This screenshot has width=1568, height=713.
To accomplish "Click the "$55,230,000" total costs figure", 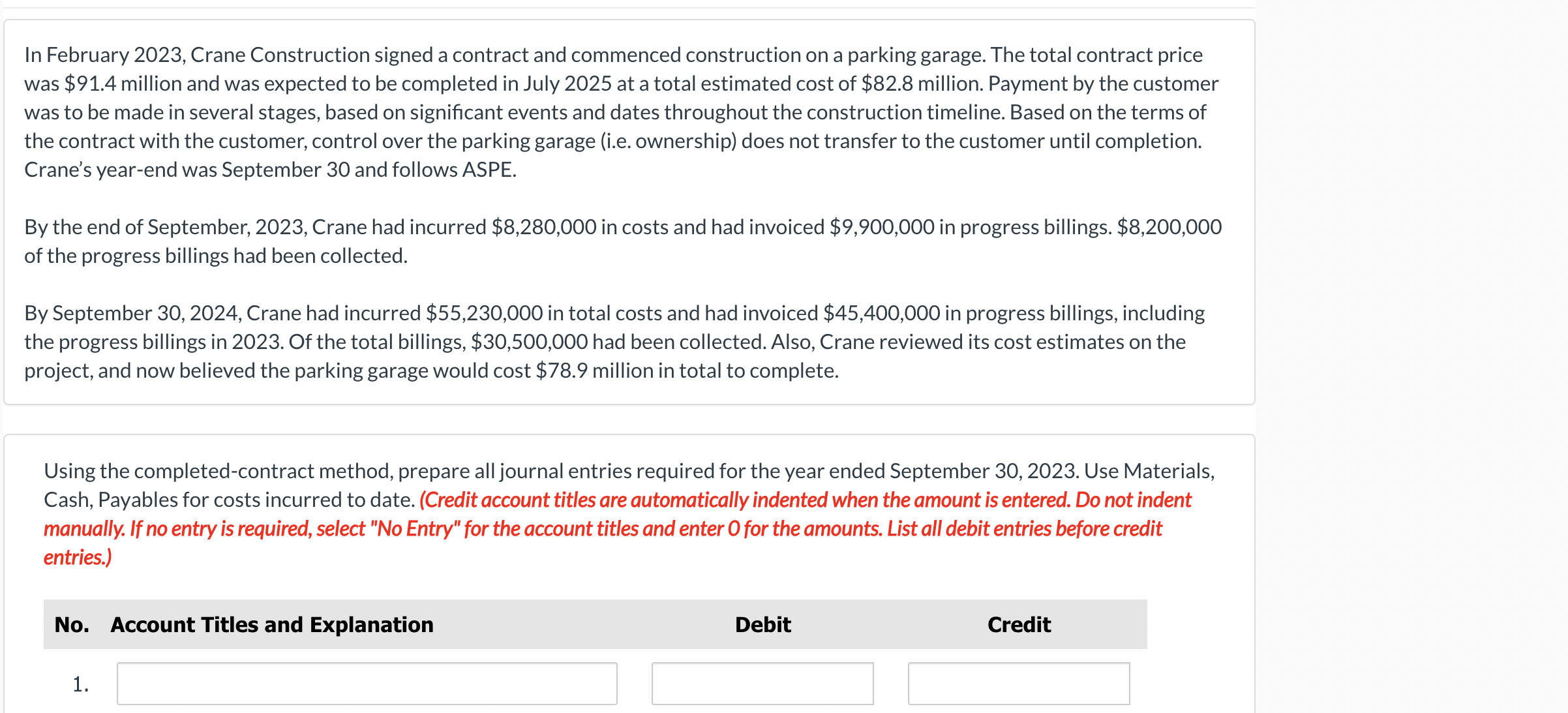I will (483, 313).
